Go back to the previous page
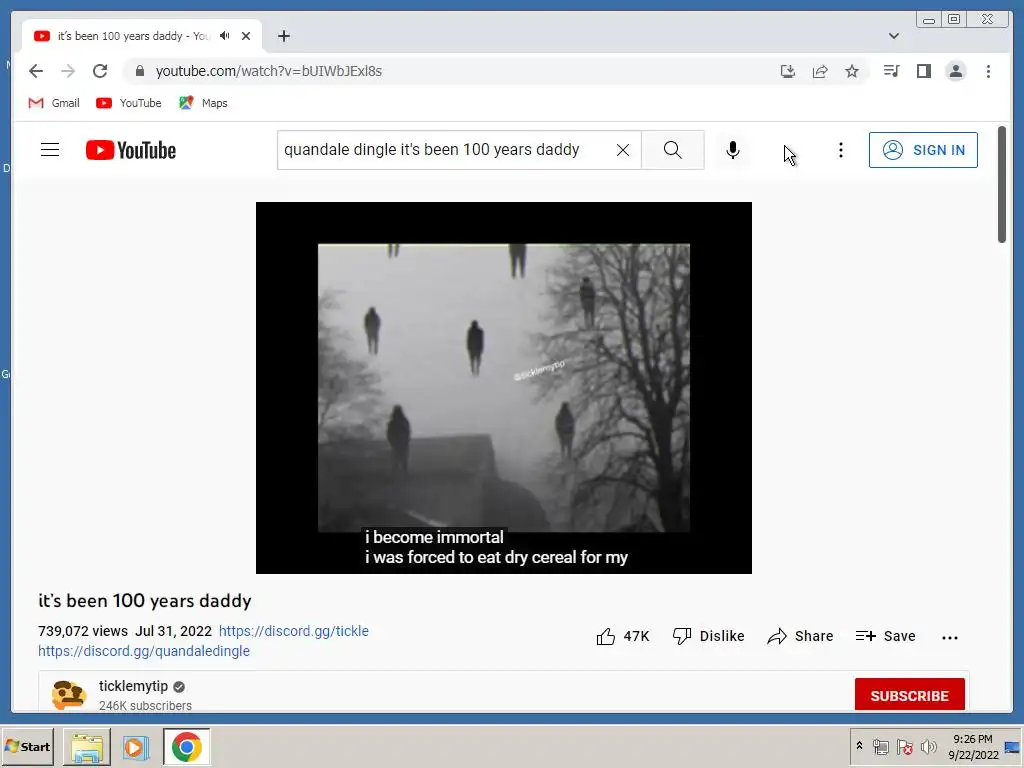 point(36,71)
